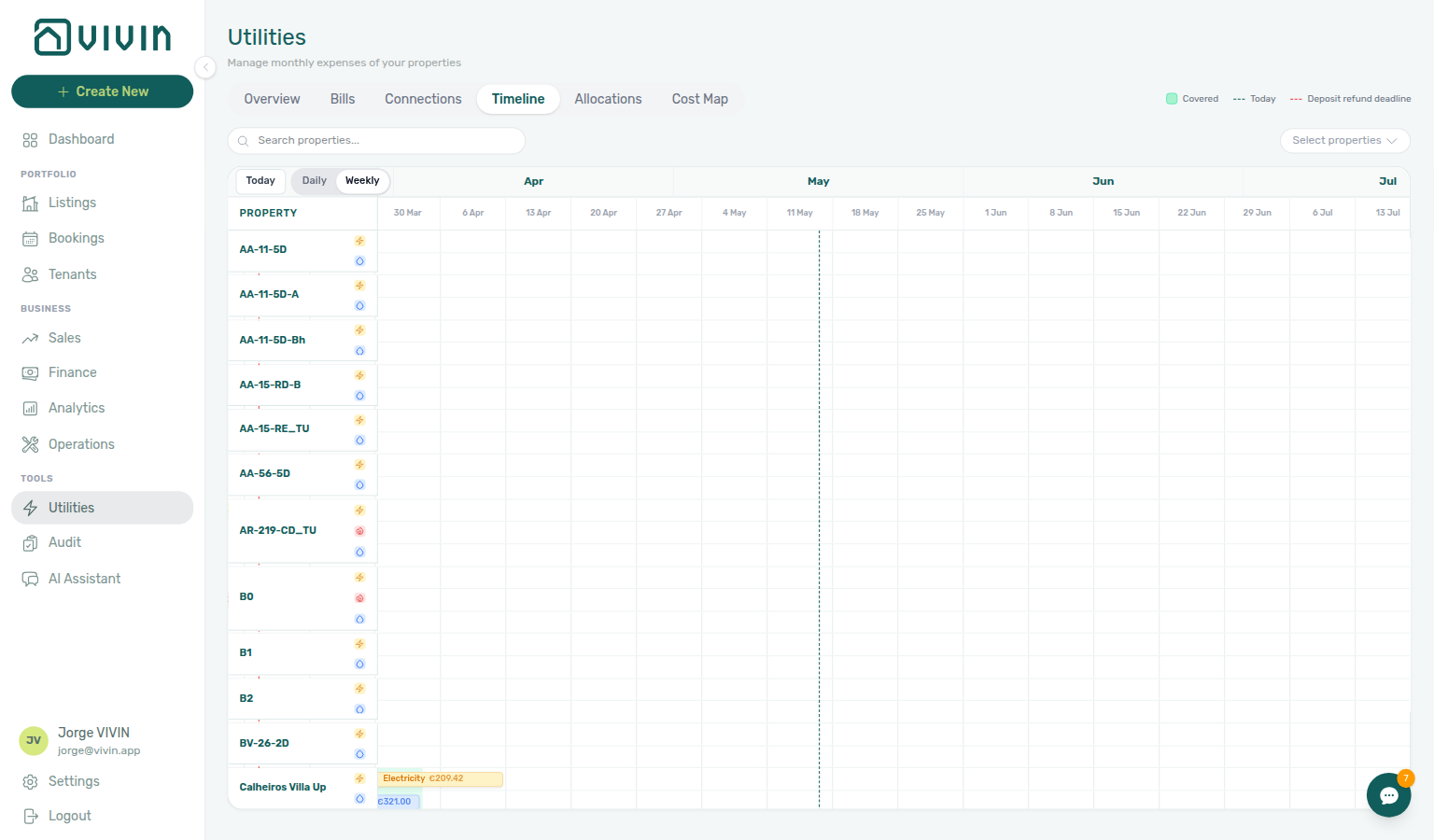1434x840 pixels.
Task: Open the chat support bubble
Action: coord(1388,795)
